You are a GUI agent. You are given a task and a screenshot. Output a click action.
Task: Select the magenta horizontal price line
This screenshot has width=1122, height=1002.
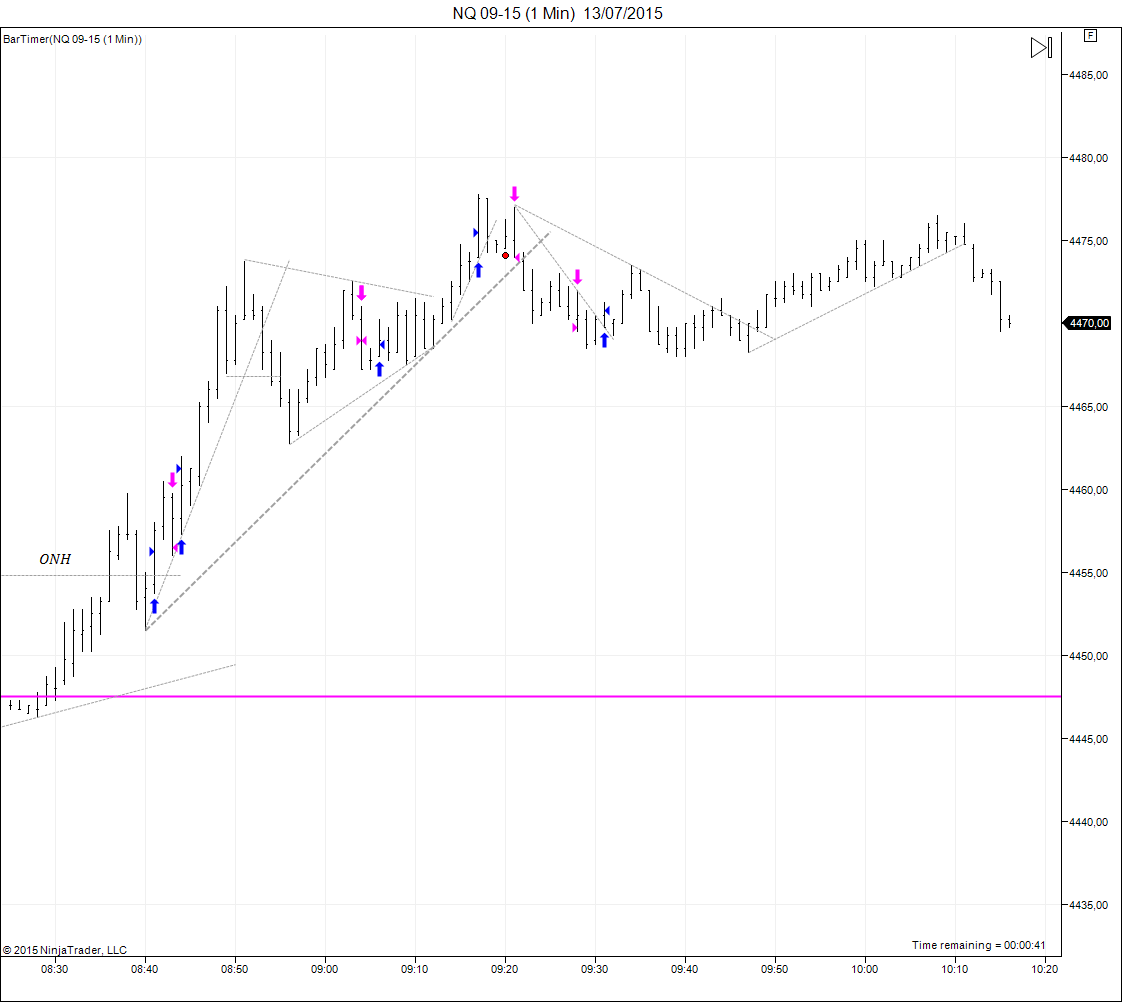pyautogui.click(x=531, y=696)
